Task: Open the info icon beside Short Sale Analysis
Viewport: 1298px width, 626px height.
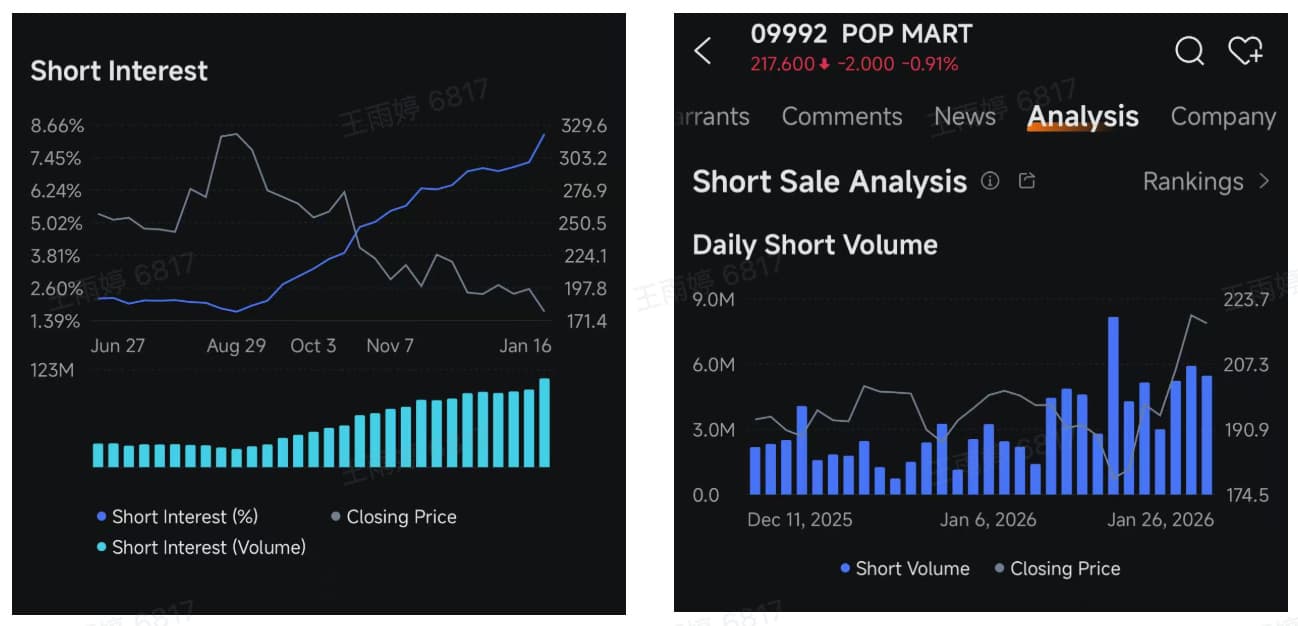Action: [989, 181]
